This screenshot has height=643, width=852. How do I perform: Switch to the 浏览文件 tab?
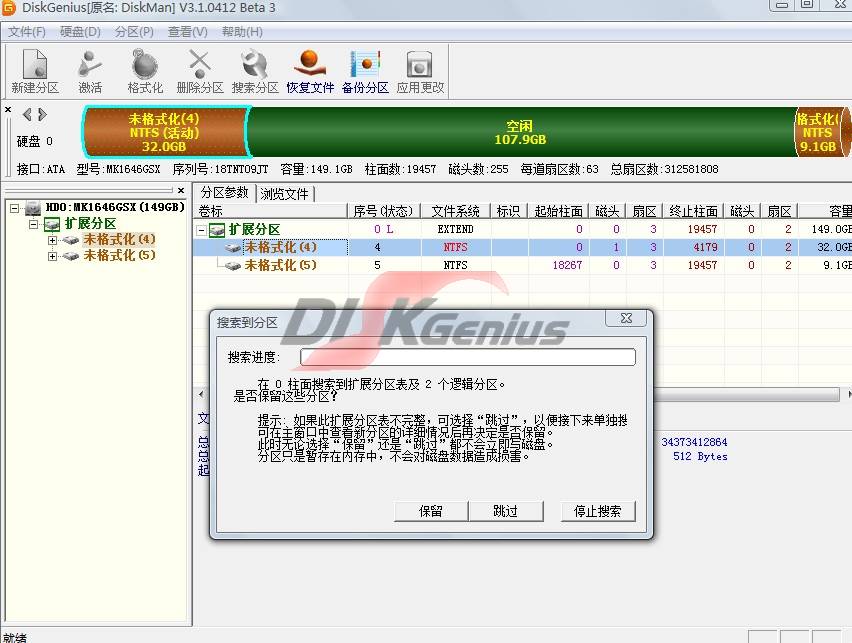284,194
